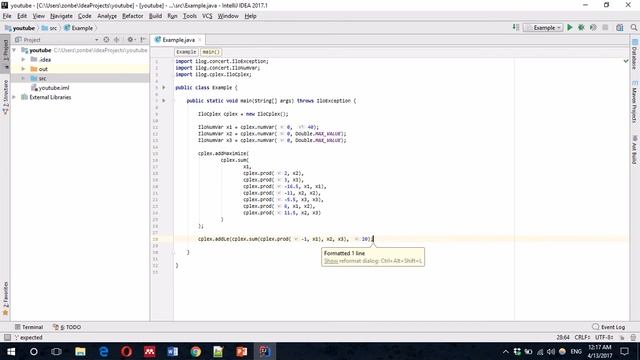Image resolution: width=640 pixels, height=360 pixels.
Task: Open the Navigate menu
Action: [61, 16]
